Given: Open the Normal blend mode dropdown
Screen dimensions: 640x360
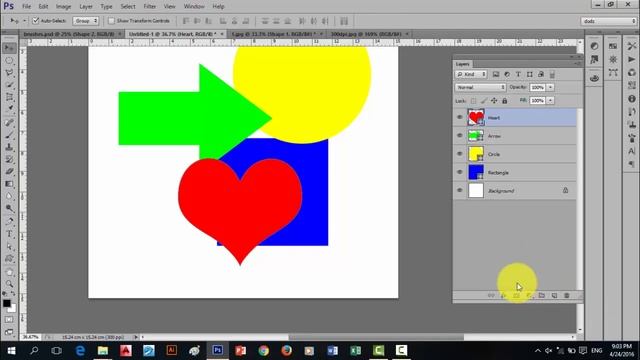Looking at the screenshot, I should 480,87.
